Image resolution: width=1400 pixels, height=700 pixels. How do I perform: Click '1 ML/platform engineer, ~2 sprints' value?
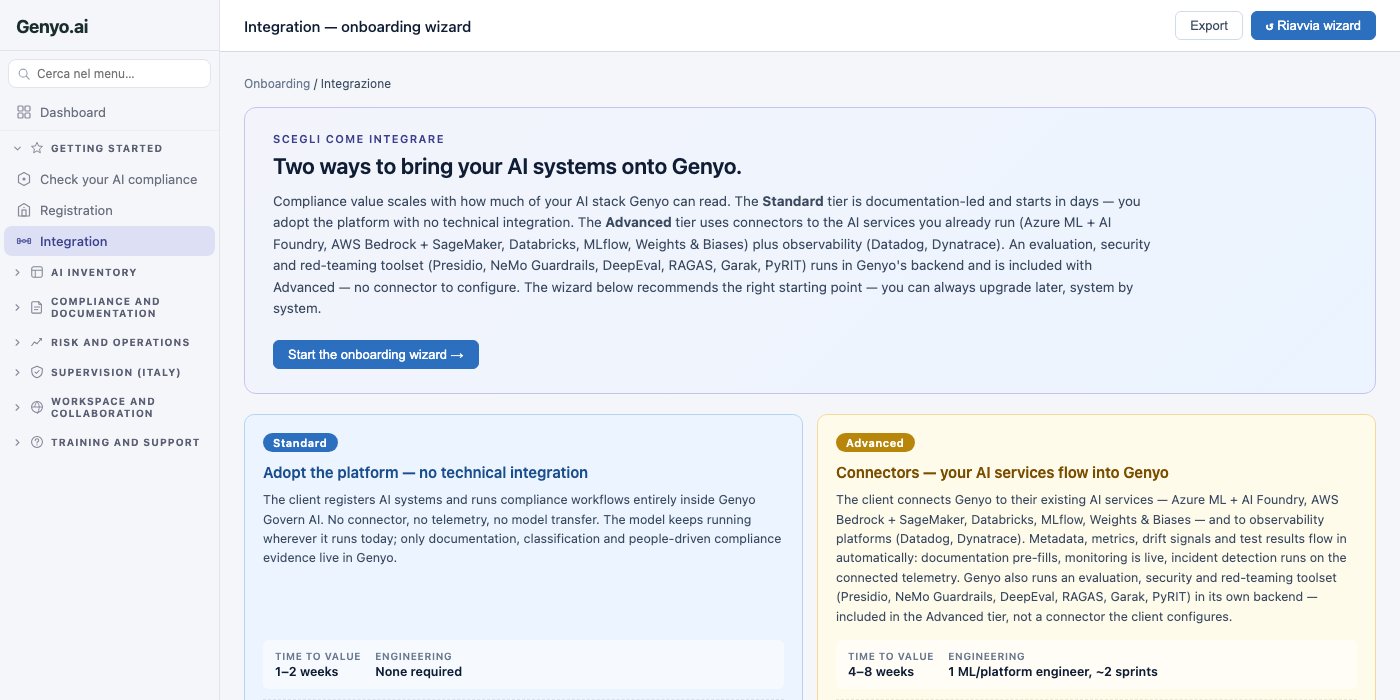pos(1053,672)
